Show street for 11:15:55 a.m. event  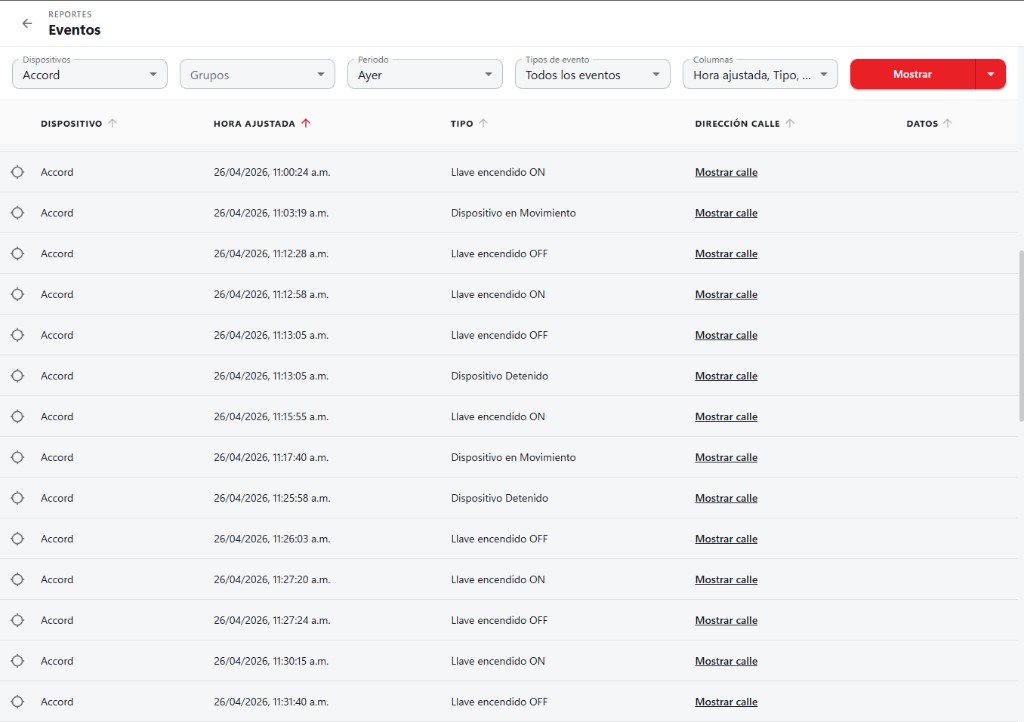pyautogui.click(x=726, y=416)
